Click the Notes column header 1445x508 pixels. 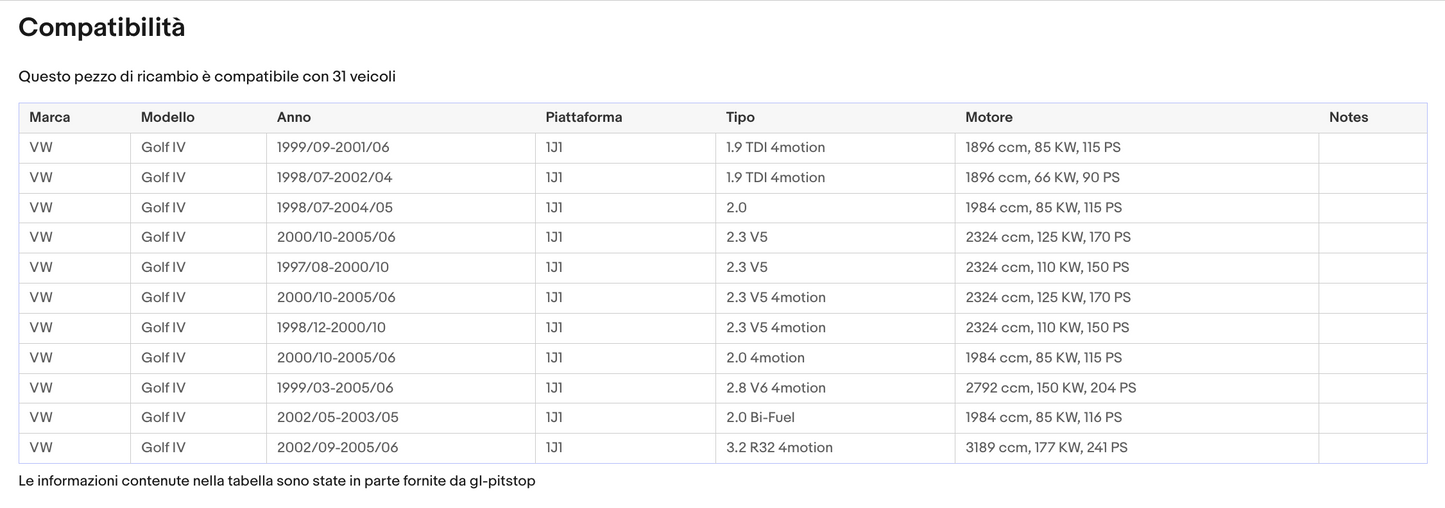[x=1348, y=118]
